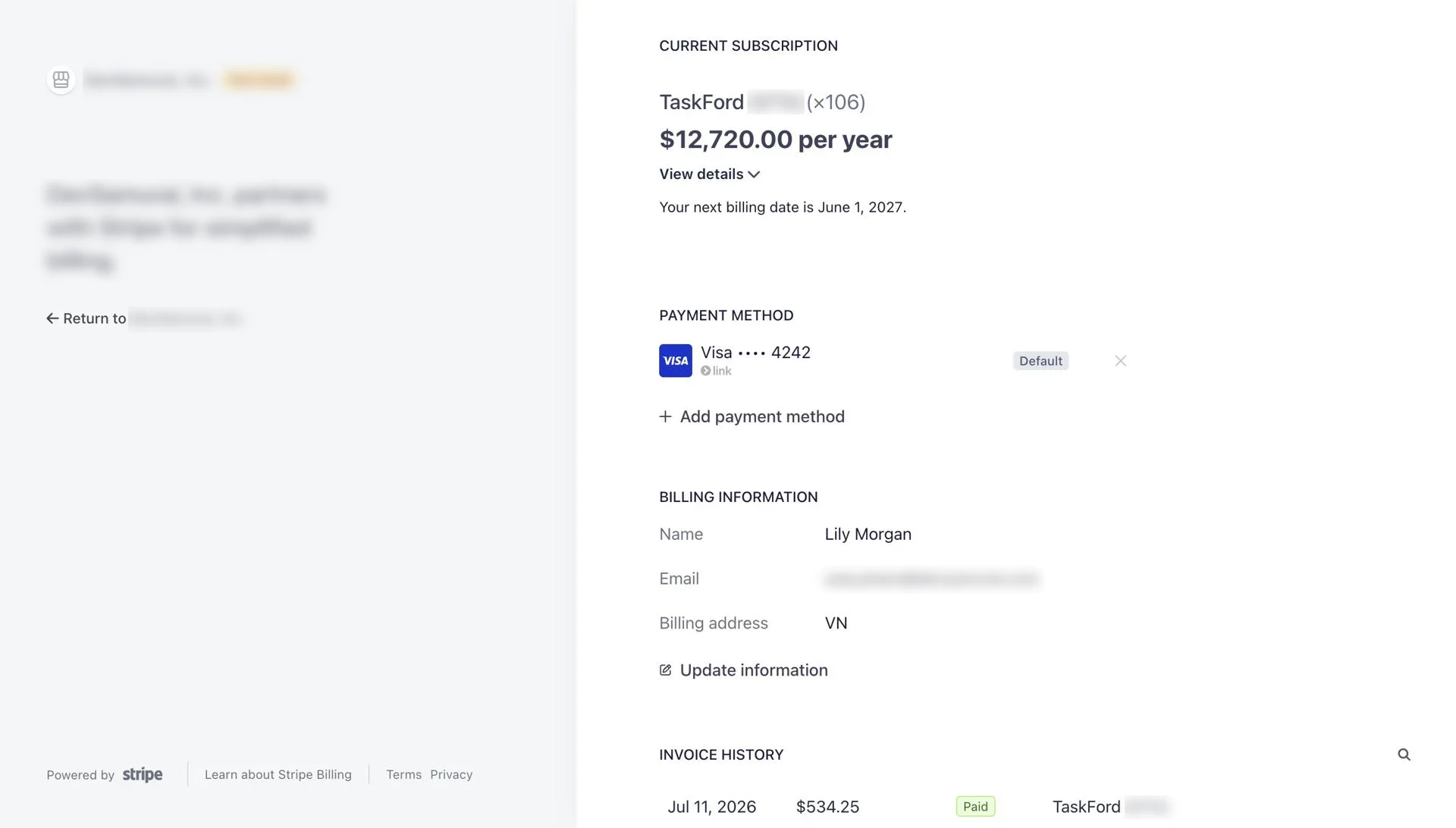Click the Lily Morgan name value
Image resolution: width=1456 pixels, height=828 pixels.
[x=868, y=535]
